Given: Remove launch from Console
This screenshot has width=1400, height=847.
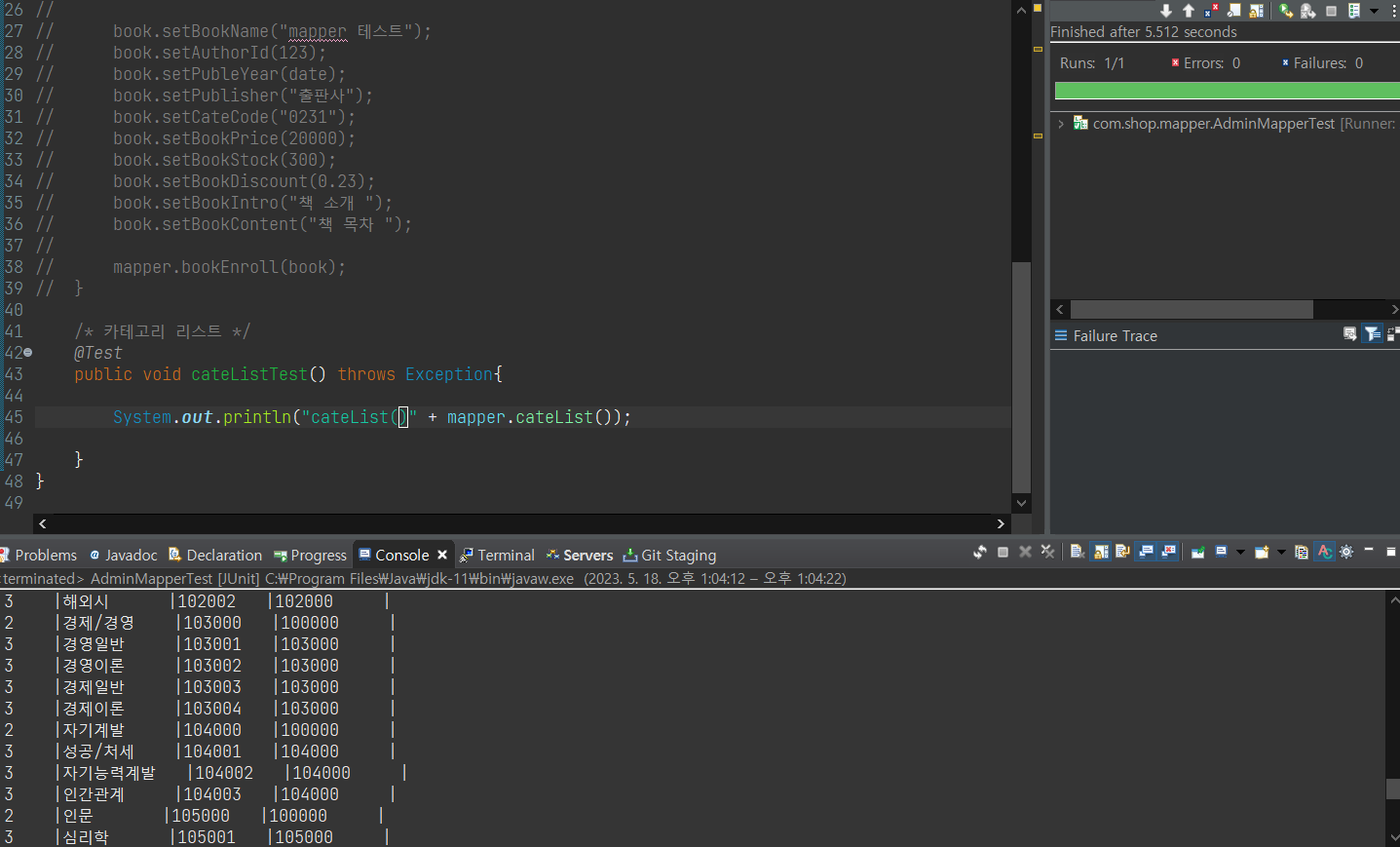Looking at the screenshot, I should (x=1025, y=552).
